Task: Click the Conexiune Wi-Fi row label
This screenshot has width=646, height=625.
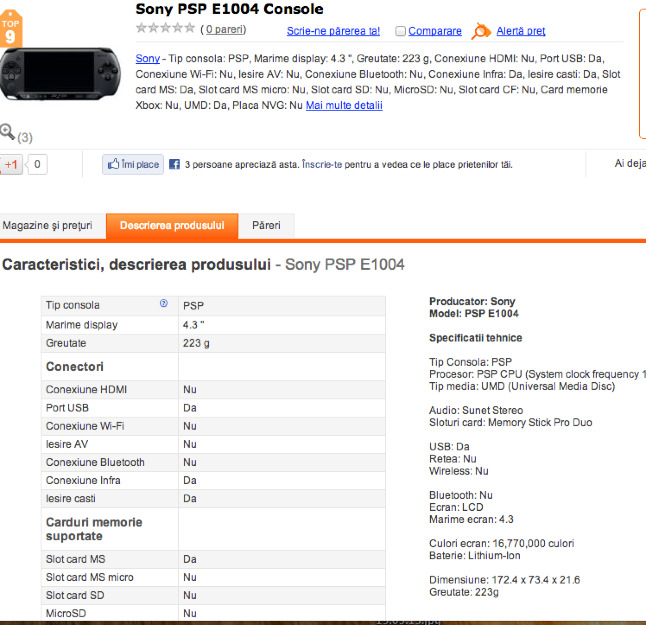Action: (85, 426)
